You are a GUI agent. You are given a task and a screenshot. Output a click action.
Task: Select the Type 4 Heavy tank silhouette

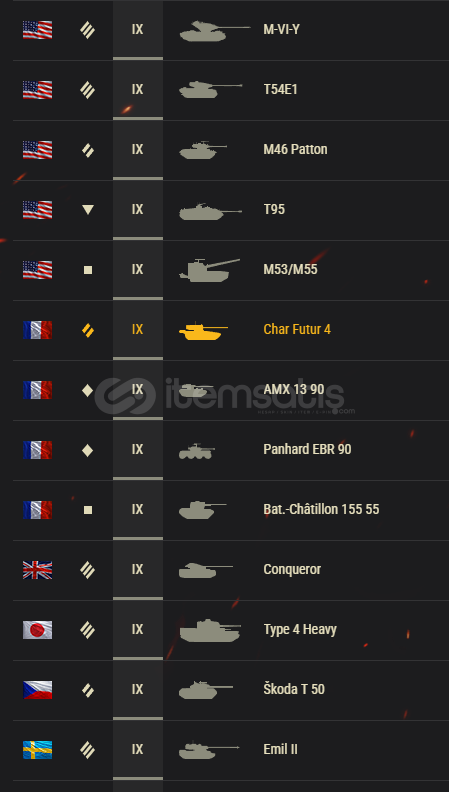coord(210,630)
